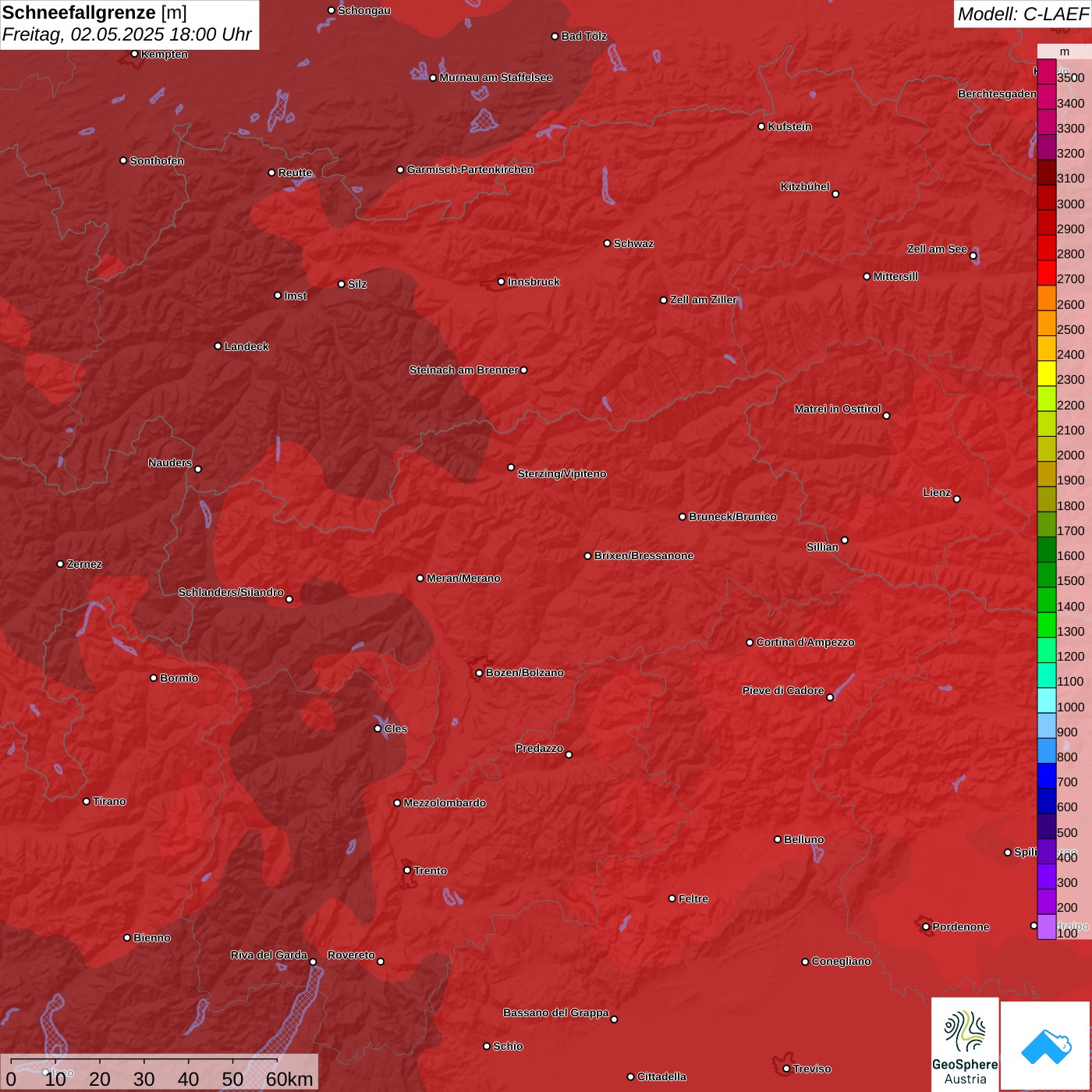The width and height of the screenshot is (1092, 1092).
Task: Select the Bormio marker dot
Action: point(154,678)
